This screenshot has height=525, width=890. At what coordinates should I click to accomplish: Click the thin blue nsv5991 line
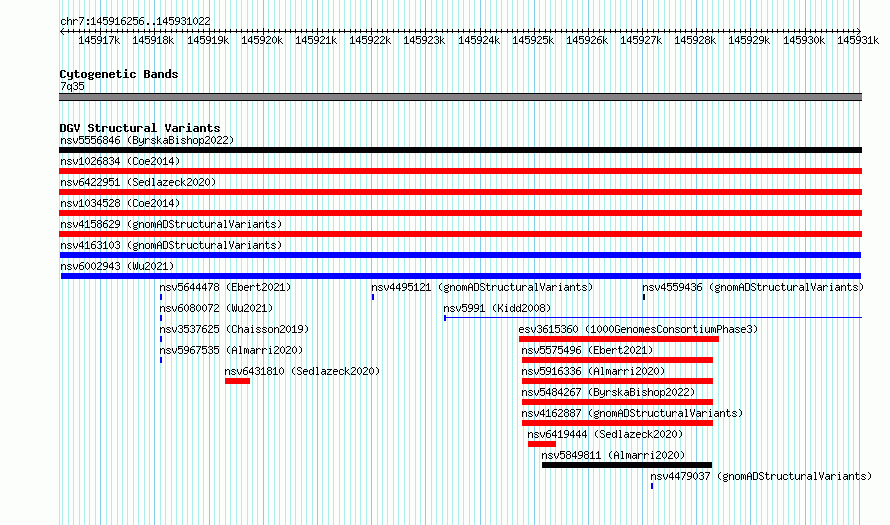click(653, 317)
